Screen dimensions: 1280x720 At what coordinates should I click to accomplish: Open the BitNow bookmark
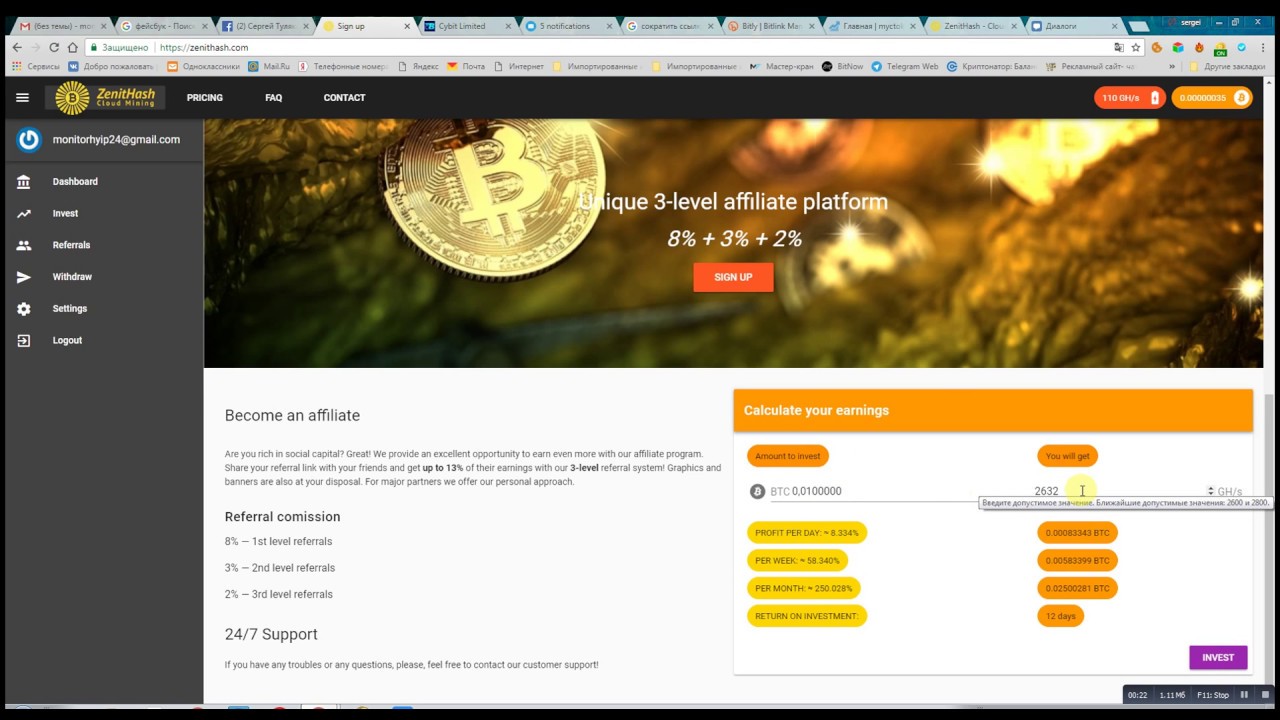(x=842, y=66)
